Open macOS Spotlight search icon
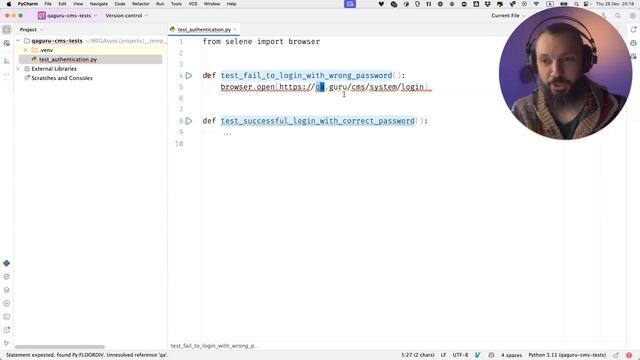This screenshot has width=640, height=360. point(576,4)
